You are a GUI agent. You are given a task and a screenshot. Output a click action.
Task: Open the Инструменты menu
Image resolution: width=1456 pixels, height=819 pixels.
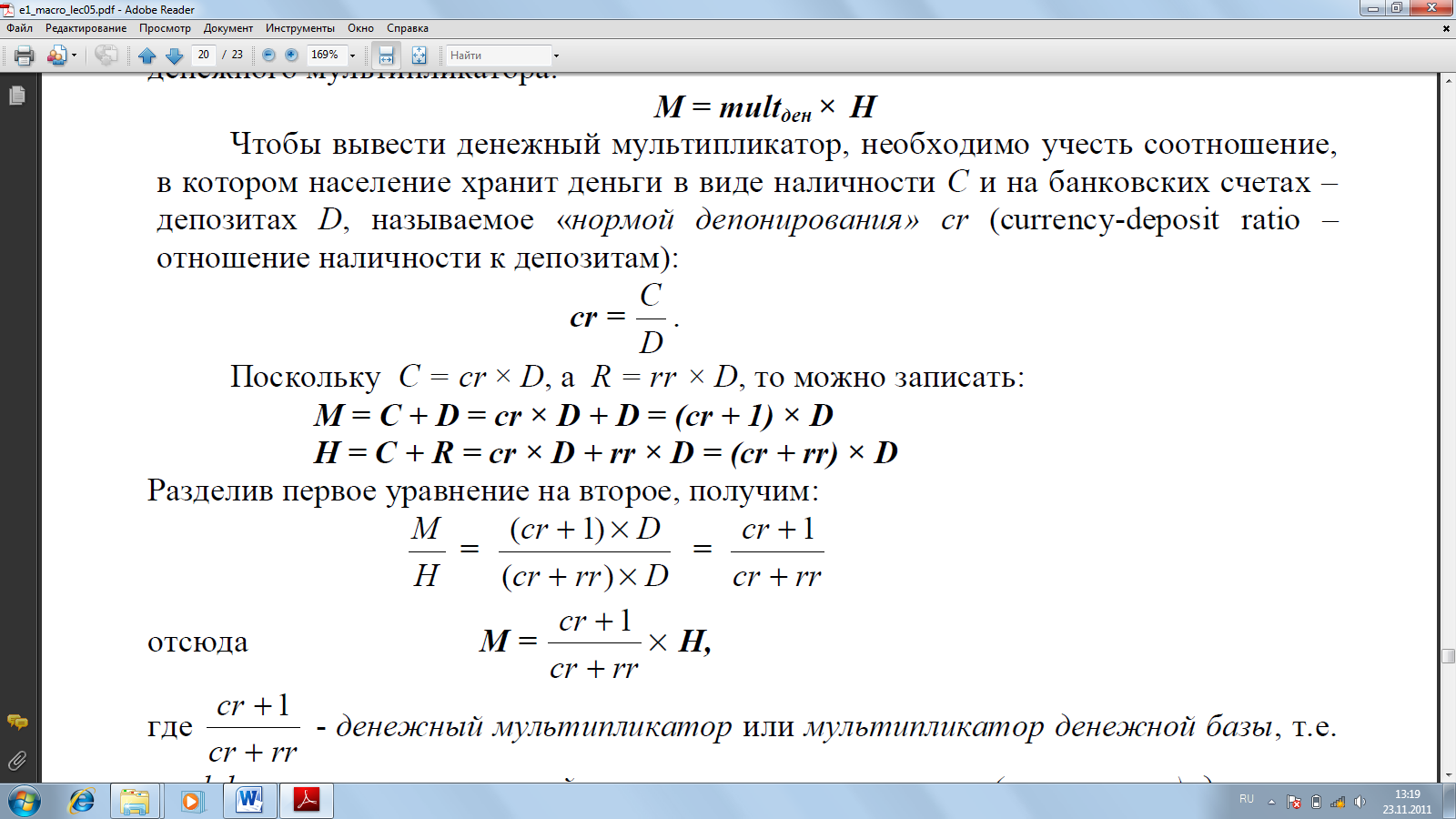click(x=300, y=28)
